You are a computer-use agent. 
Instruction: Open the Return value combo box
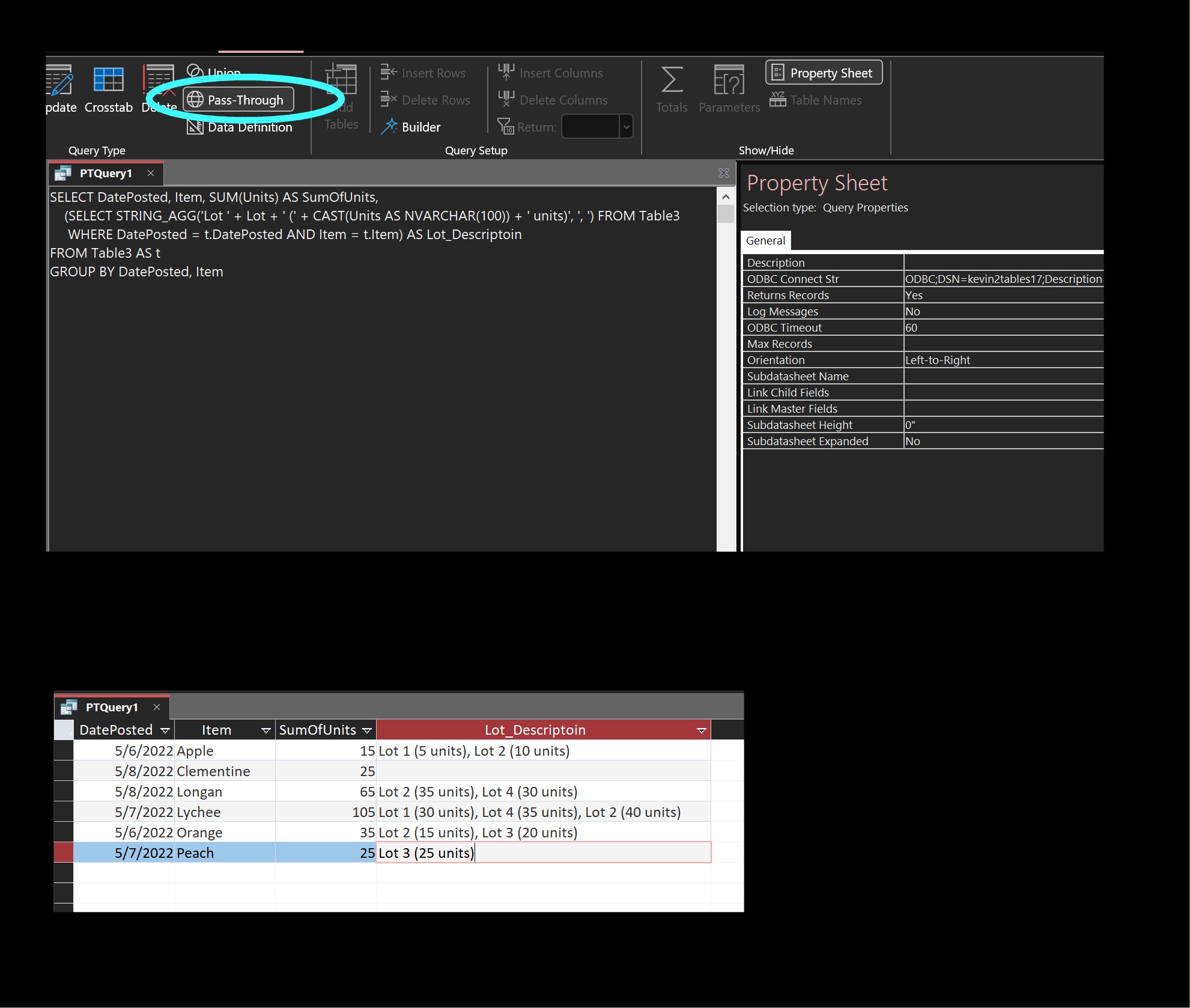626,127
